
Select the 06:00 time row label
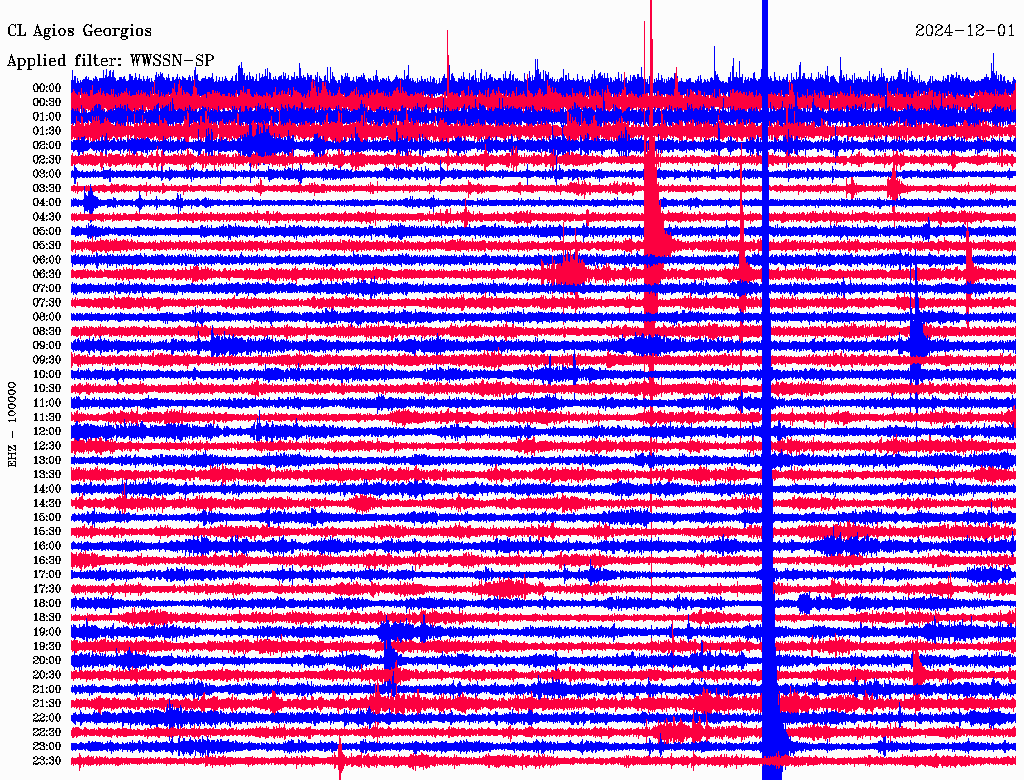[47, 259]
